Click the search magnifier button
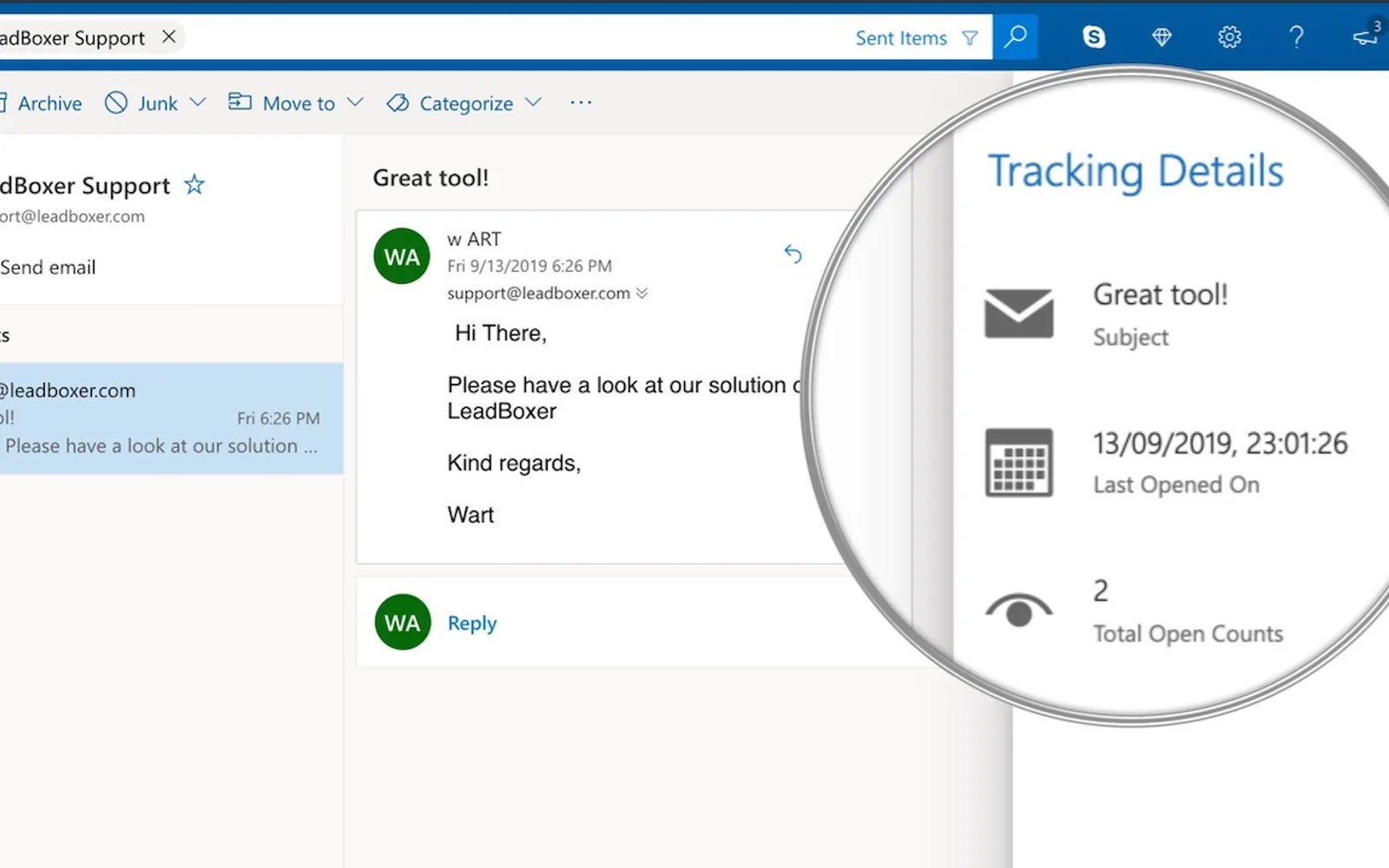Screen dimensions: 1389x868 [1015, 36]
